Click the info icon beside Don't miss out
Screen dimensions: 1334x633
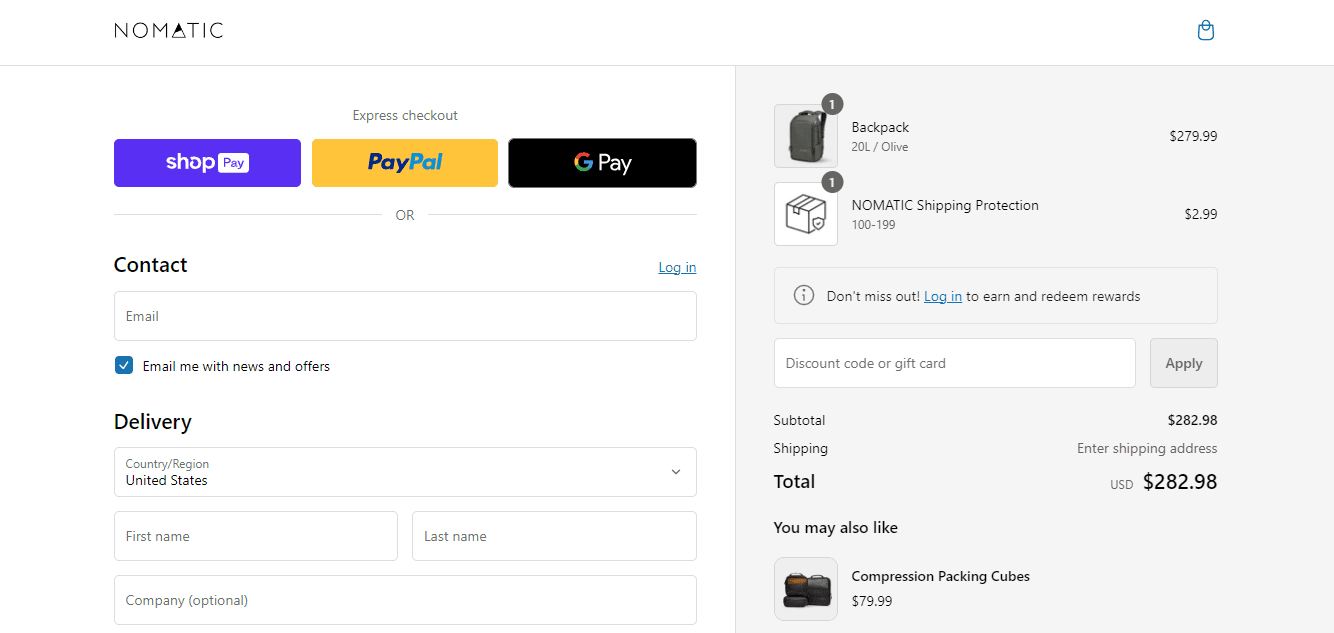pyautogui.click(x=803, y=295)
